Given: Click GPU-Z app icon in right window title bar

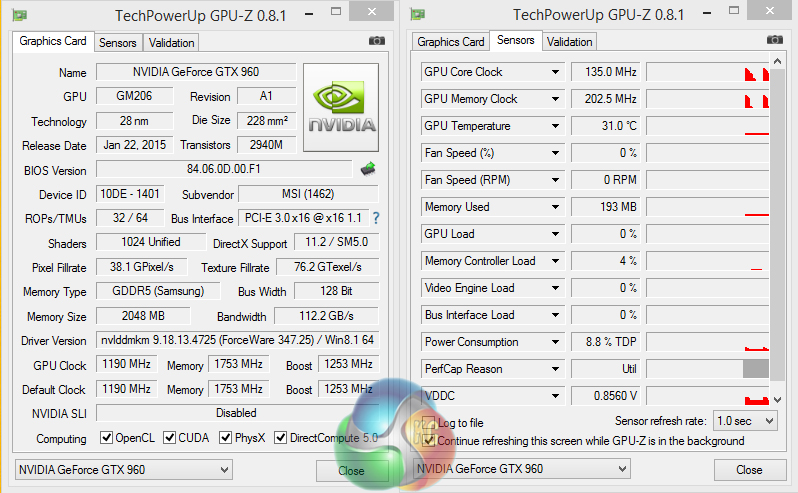Looking at the screenshot, I should pyautogui.click(x=418, y=14).
